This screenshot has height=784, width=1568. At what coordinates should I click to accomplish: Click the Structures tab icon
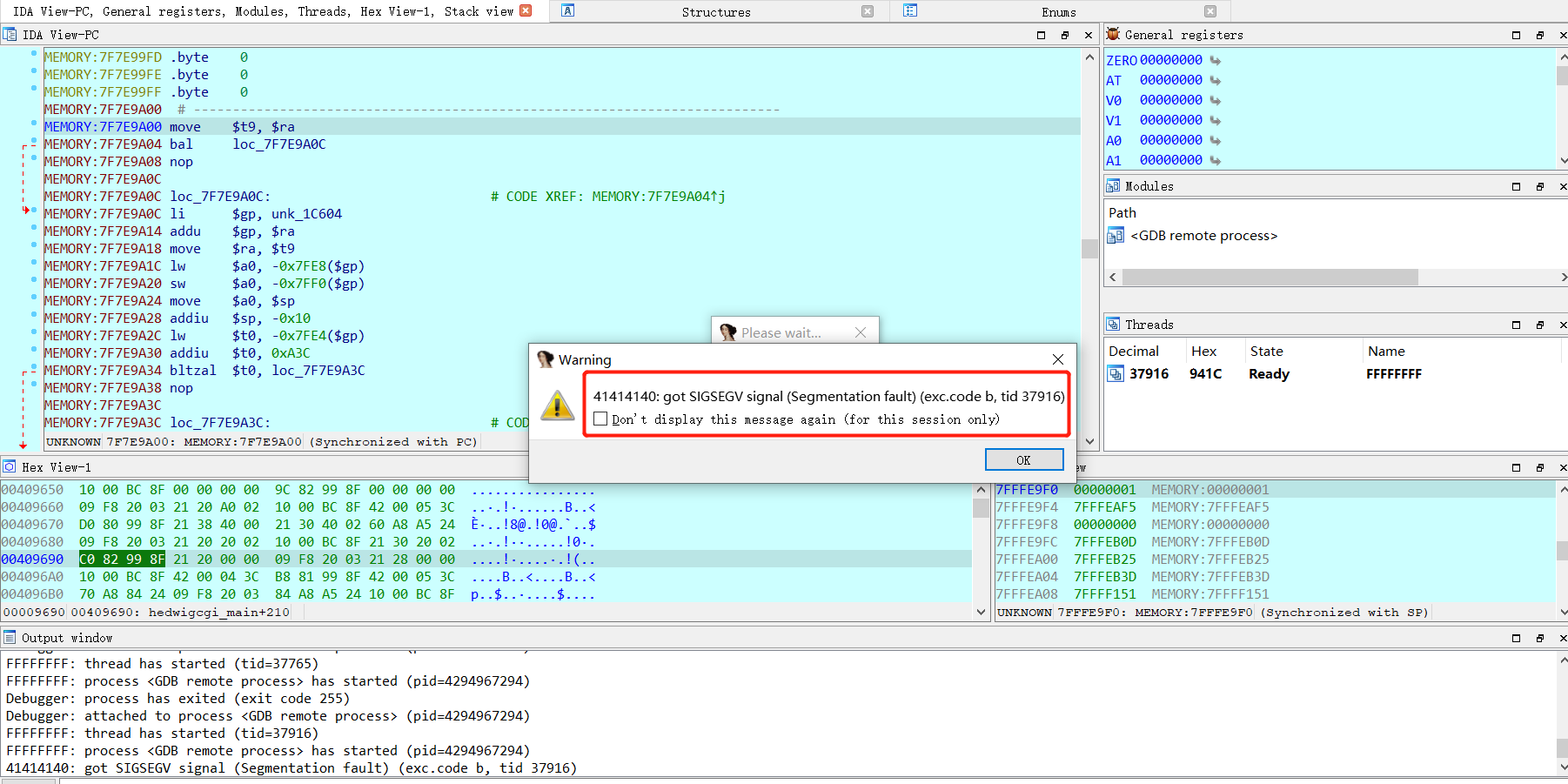pyautogui.click(x=568, y=11)
